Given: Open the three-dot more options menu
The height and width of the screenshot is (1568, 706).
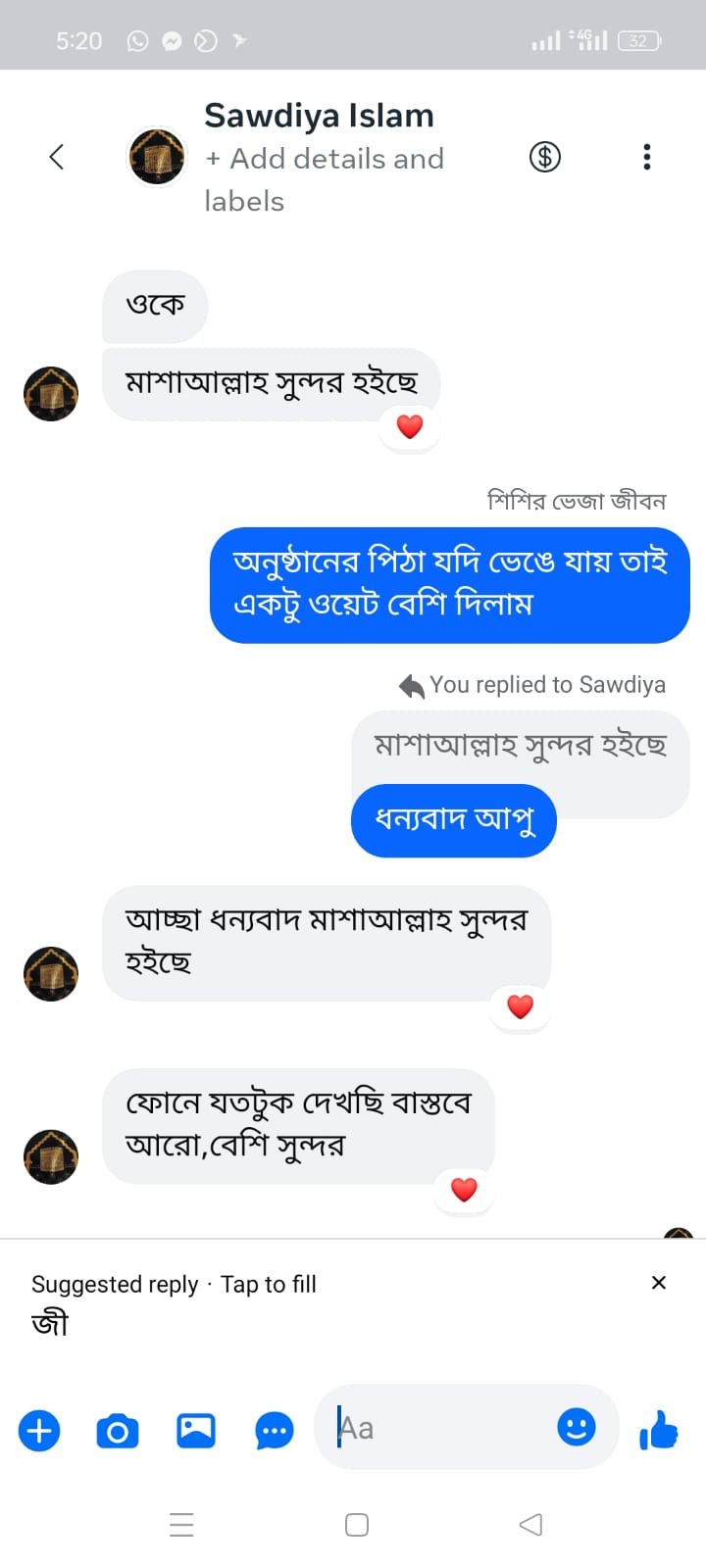Looking at the screenshot, I should [x=646, y=157].
